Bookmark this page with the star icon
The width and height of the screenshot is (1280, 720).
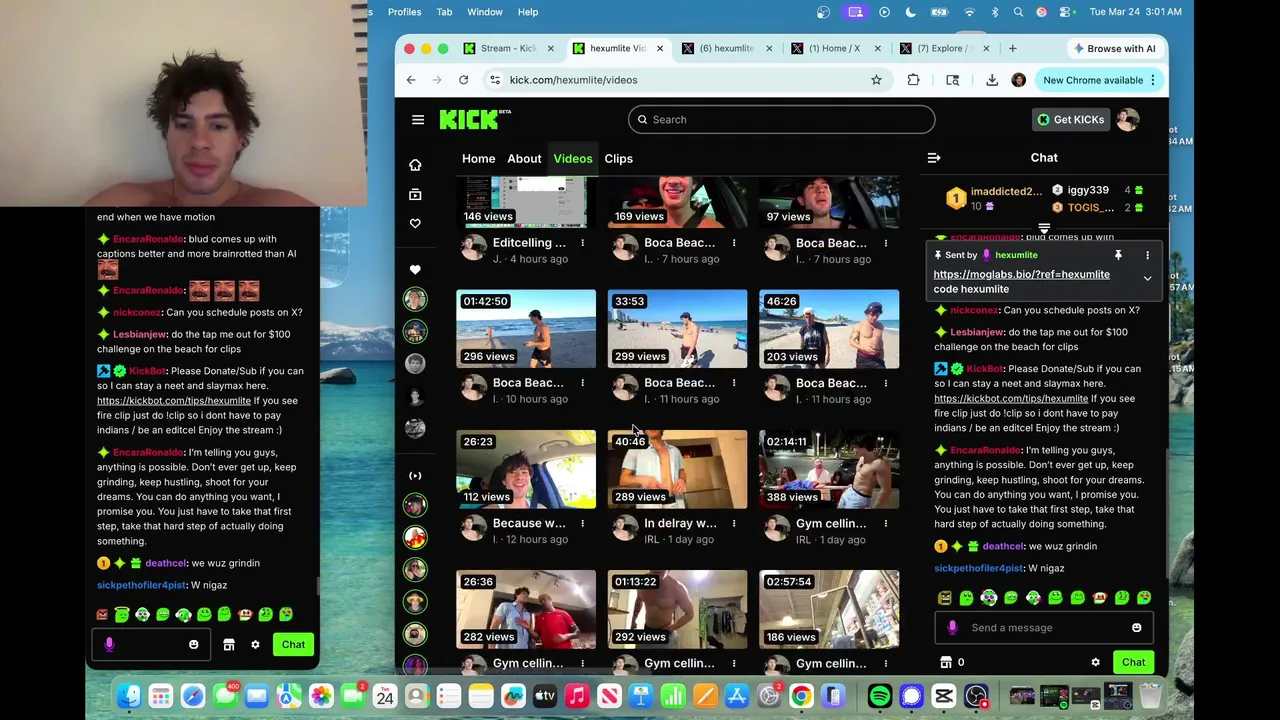[x=876, y=80]
